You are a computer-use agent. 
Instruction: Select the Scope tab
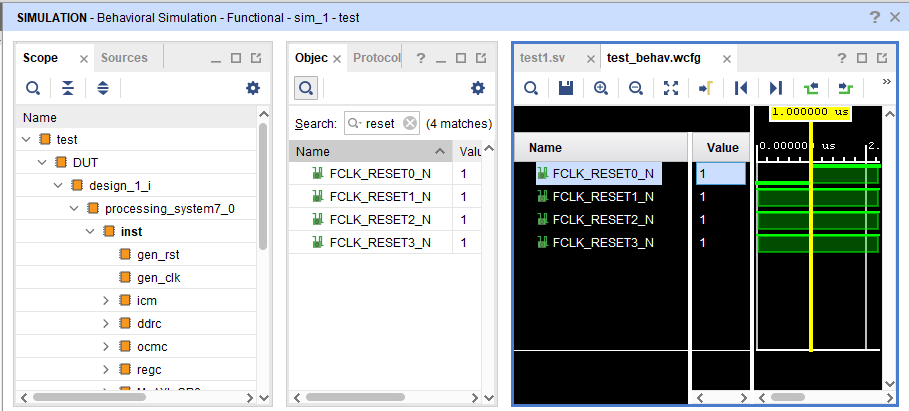point(41,58)
